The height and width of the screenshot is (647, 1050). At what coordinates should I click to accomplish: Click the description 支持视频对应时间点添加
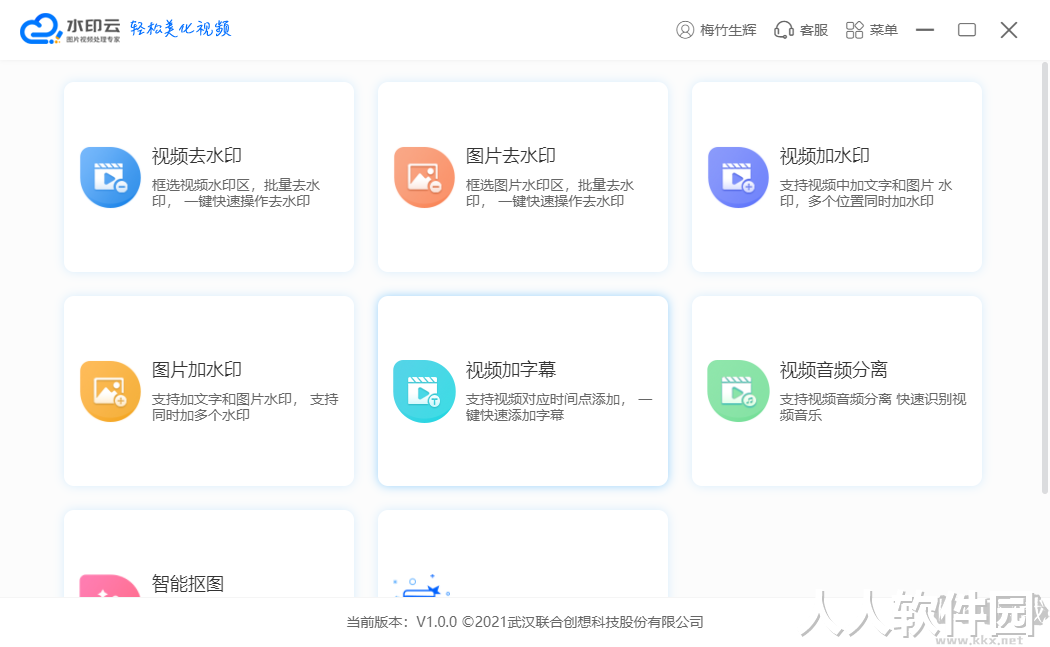pos(559,407)
